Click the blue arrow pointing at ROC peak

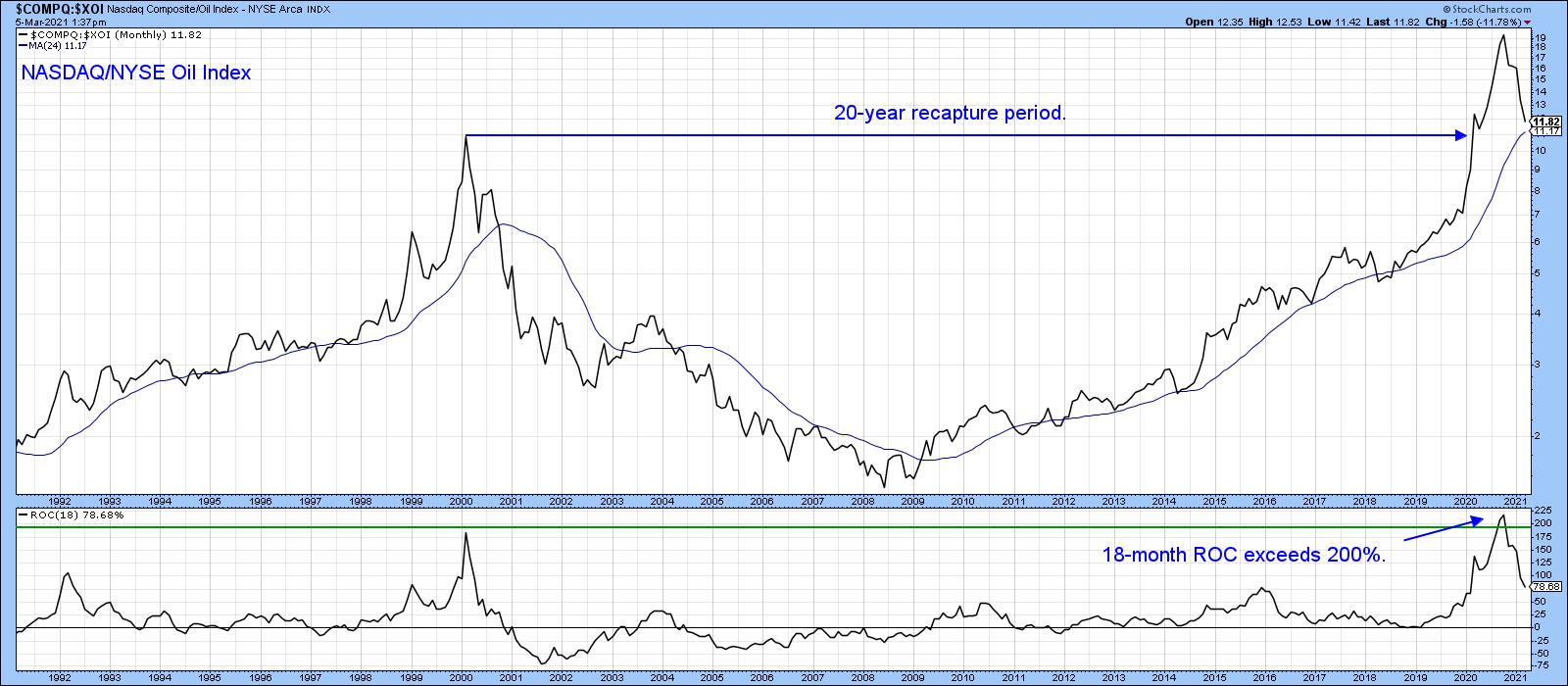[x=1441, y=530]
